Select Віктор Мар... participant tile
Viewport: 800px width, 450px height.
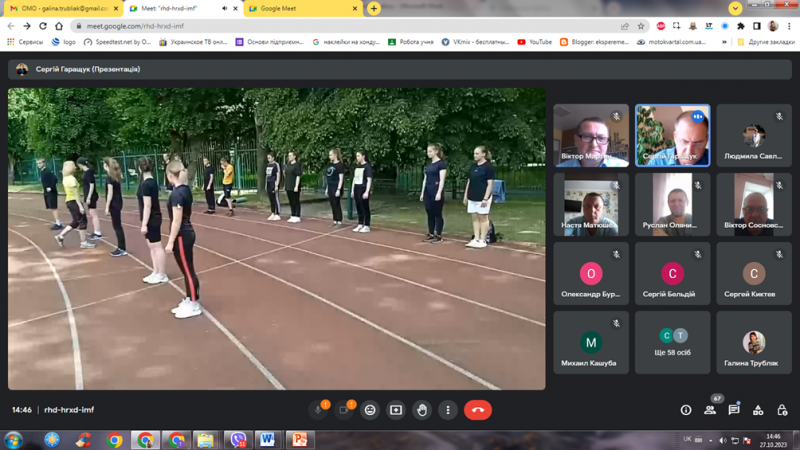point(591,135)
